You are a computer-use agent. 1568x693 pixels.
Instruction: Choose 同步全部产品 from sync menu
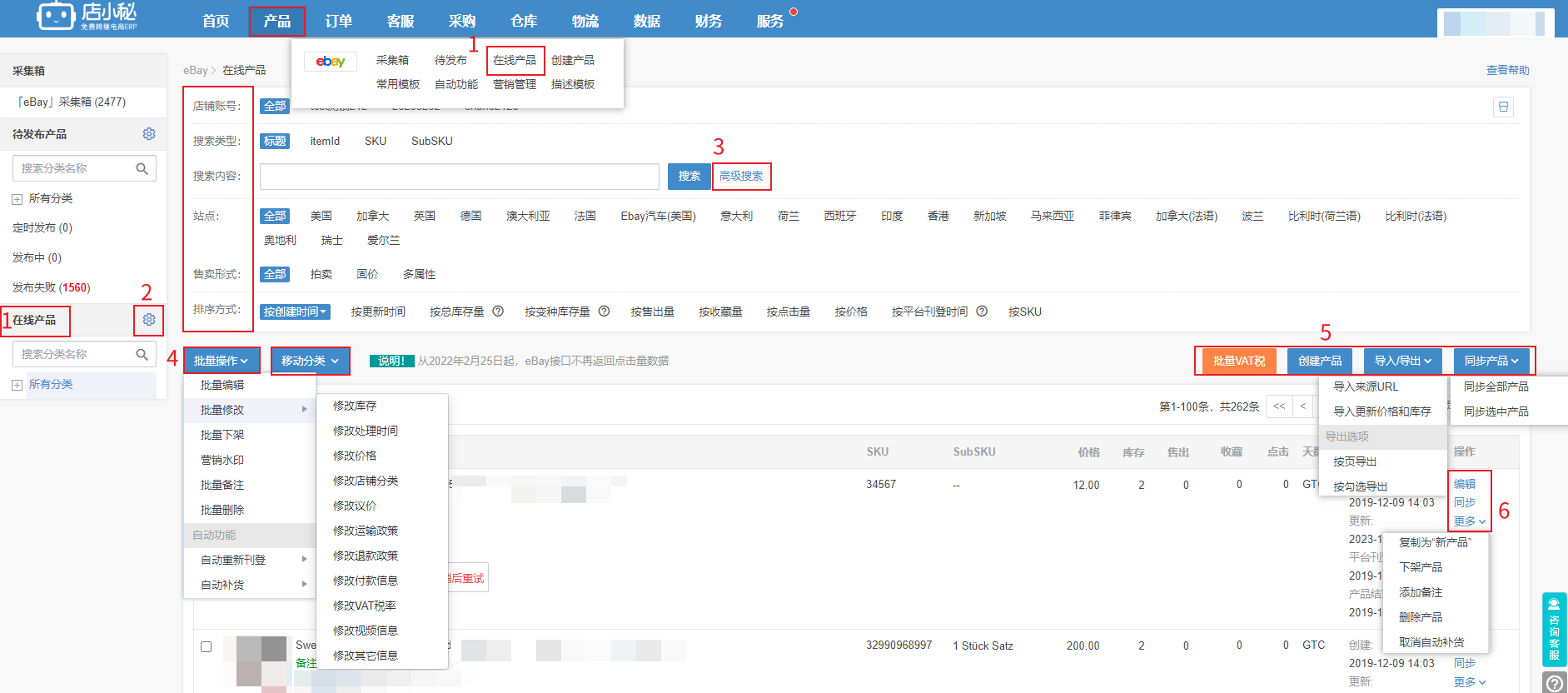pyautogui.click(x=1496, y=386)
